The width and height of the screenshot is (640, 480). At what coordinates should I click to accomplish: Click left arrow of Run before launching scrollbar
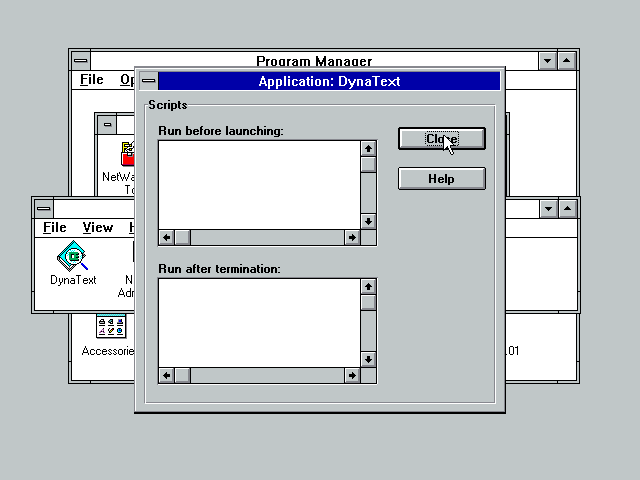167,237
